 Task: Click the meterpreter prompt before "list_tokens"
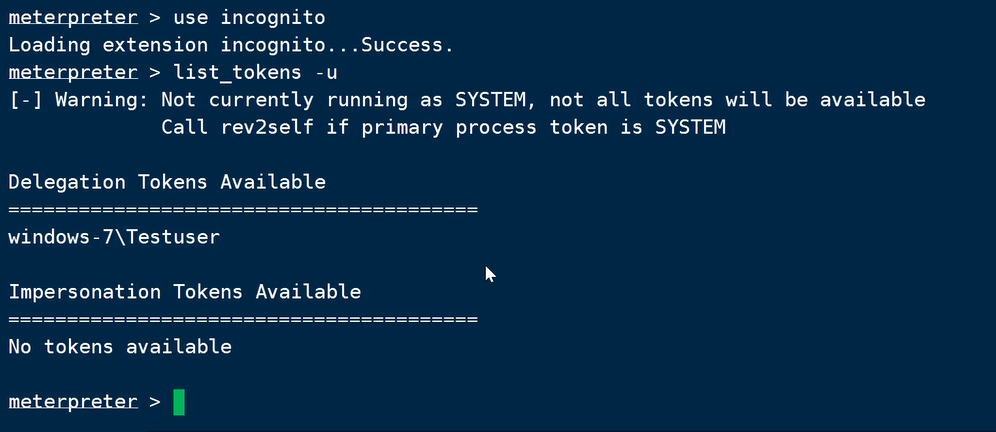point(73,72)
